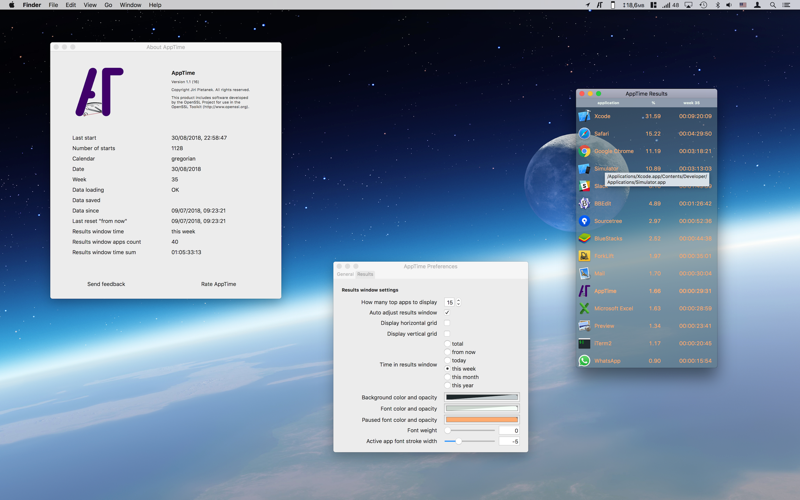Click the Active app font stroke width slider
Viewport: 800px width, 500px height.
[470, 441]
